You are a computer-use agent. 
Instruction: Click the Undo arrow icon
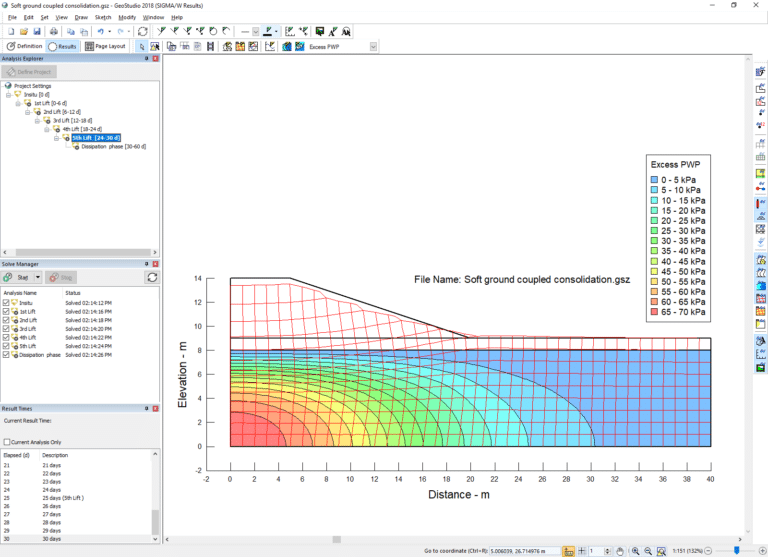(x=99, y=32)
